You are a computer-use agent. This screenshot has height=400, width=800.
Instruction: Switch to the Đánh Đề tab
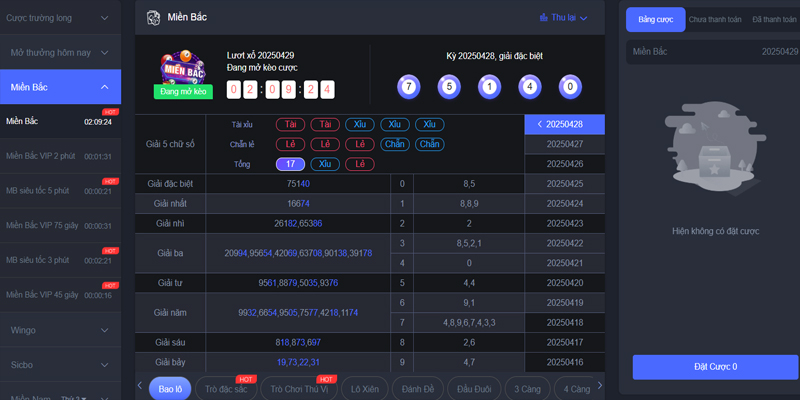pos(418,389)
